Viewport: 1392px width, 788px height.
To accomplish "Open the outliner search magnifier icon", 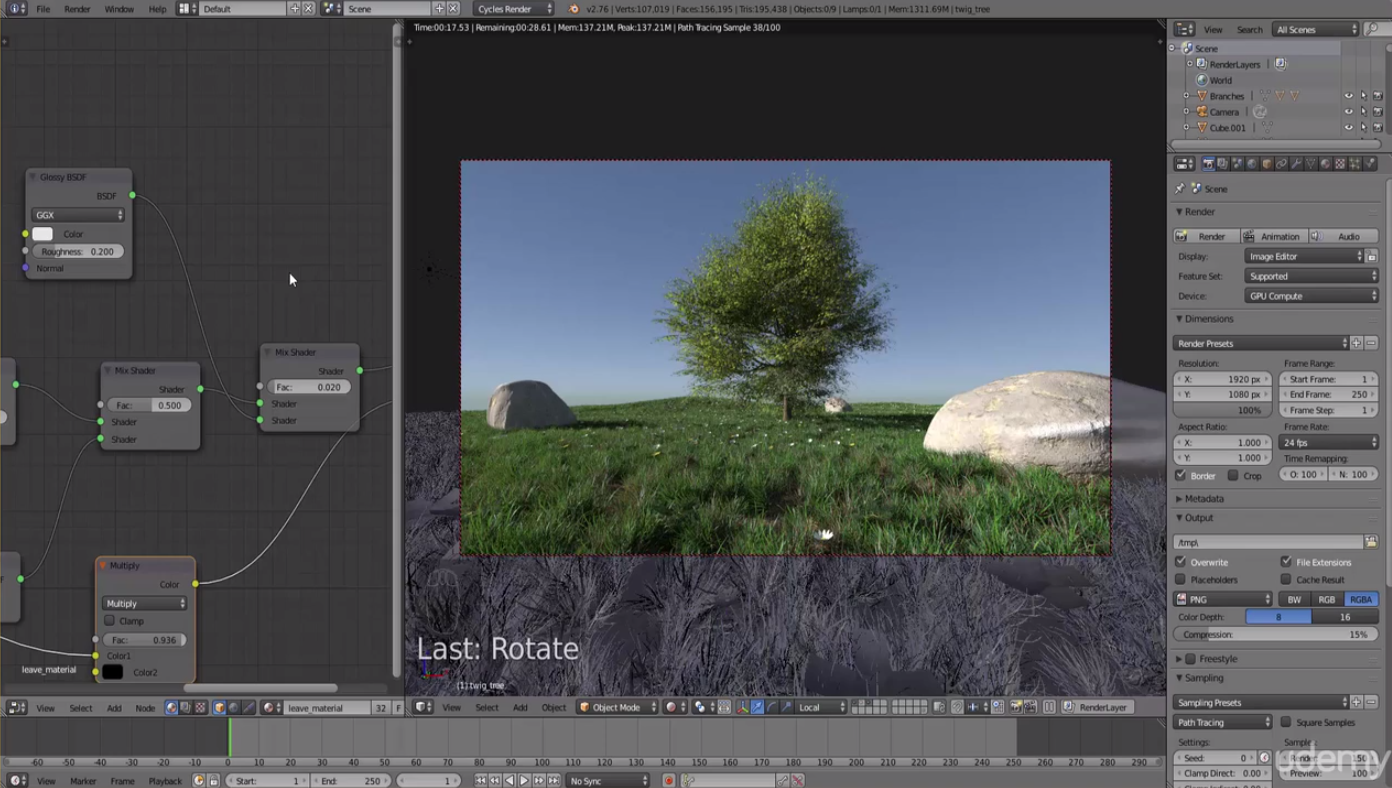I will [x=1372, y=30].
